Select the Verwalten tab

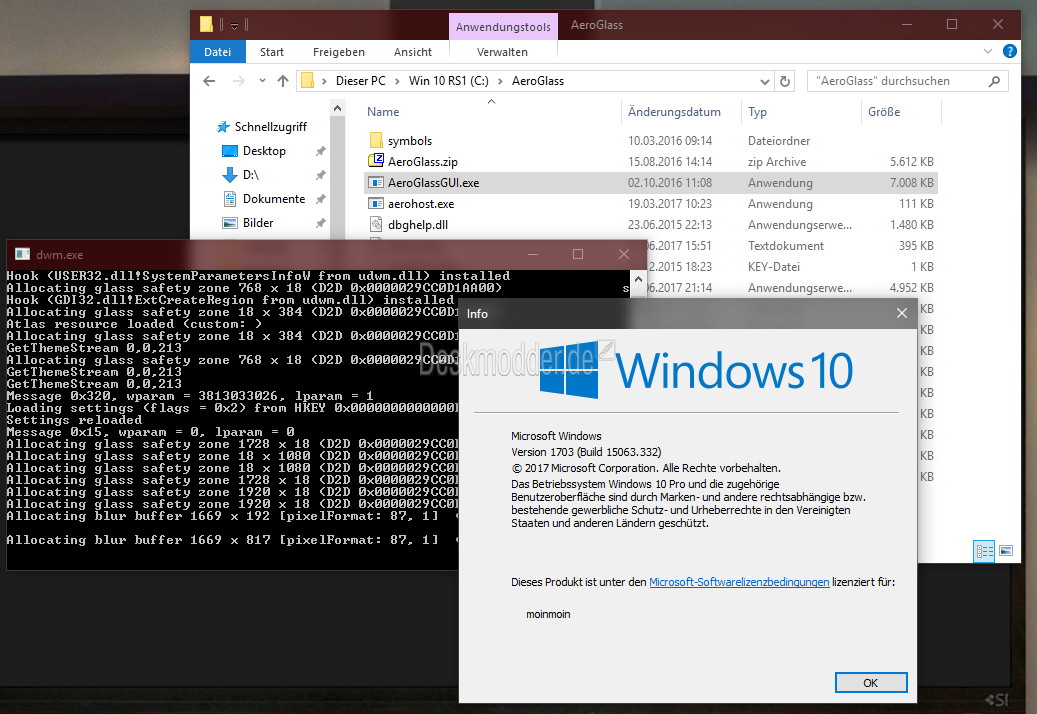(503, 52)
